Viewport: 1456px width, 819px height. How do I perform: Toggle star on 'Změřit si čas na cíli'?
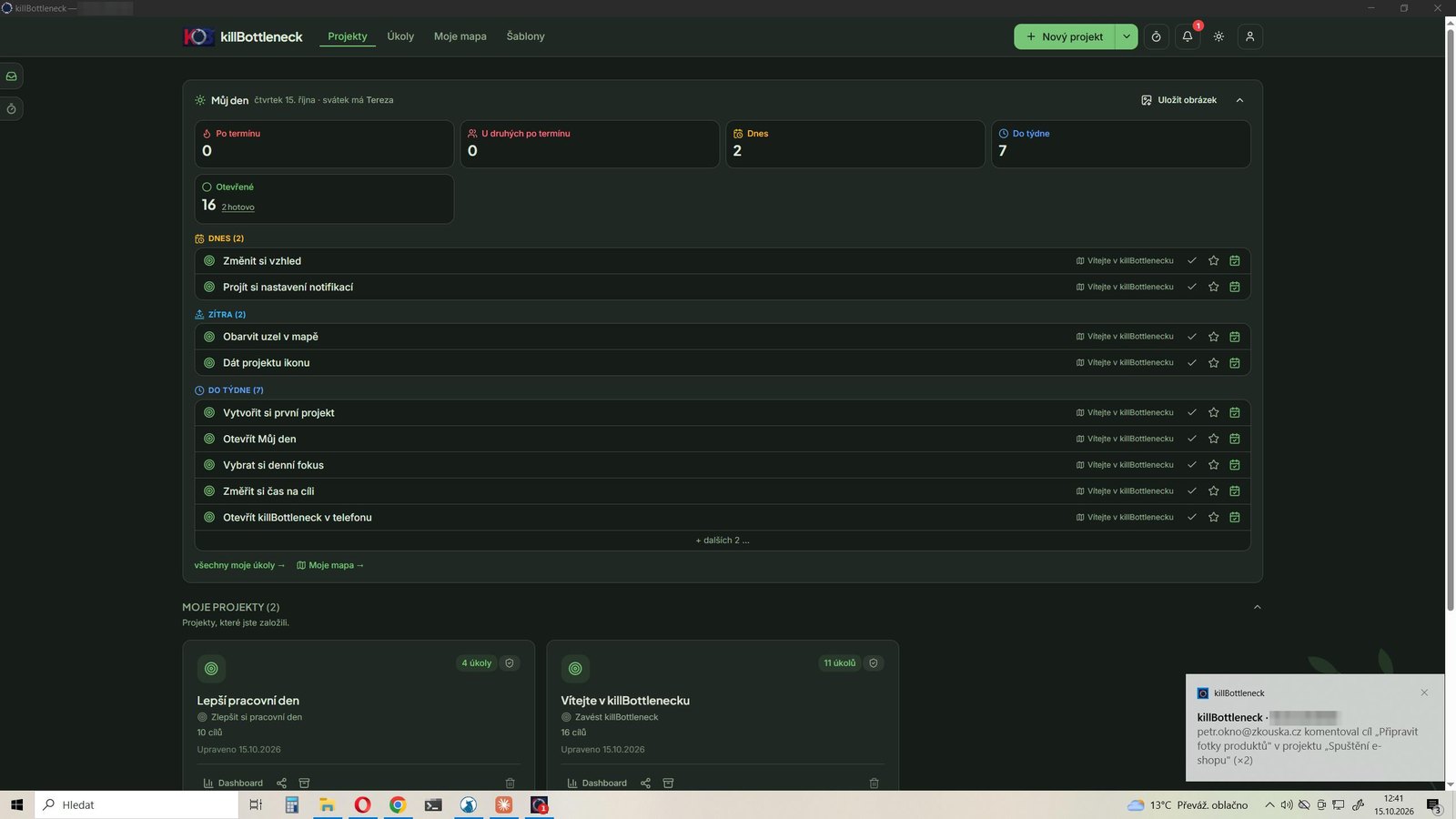[1214, 491]
